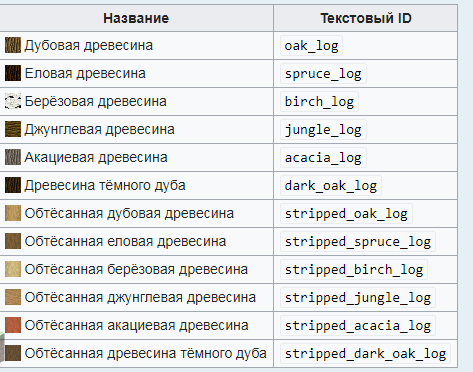Click the stripped acacia log icon
Image resolution: width=473 pixels, height=372 pixels.
tap(13, 325)
